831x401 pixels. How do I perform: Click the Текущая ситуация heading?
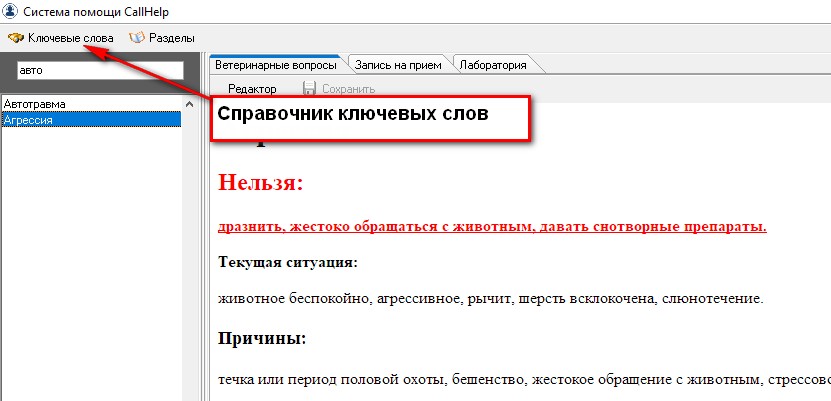click(288, 263)
